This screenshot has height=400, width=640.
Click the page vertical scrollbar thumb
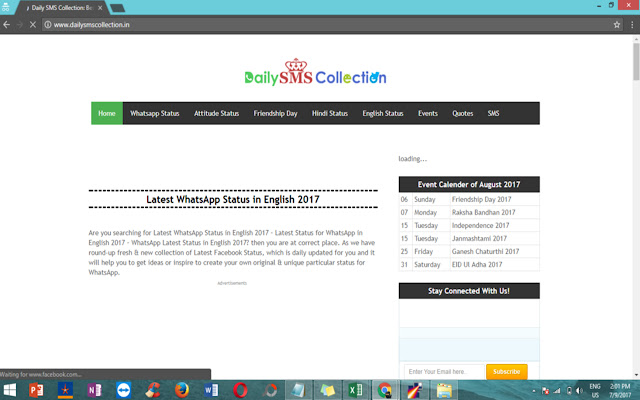[x=636, y=61]
